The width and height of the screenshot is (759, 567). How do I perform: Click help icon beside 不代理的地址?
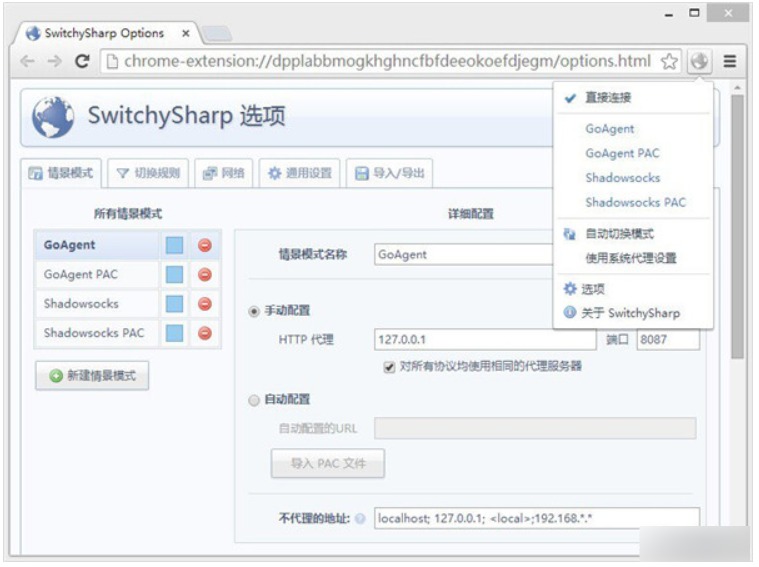pos(360,519)
